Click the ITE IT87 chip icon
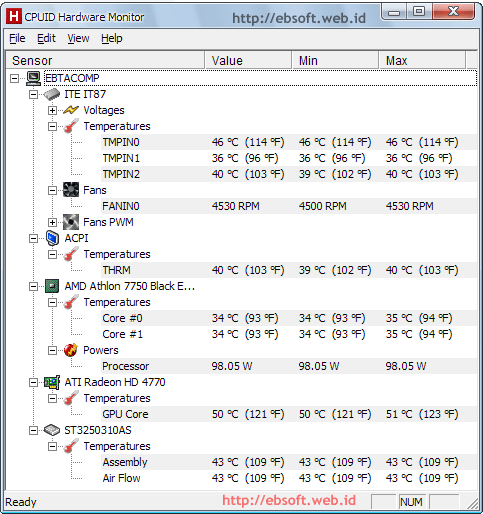Viewport: 483px width, 514px height. click(52, 94)
